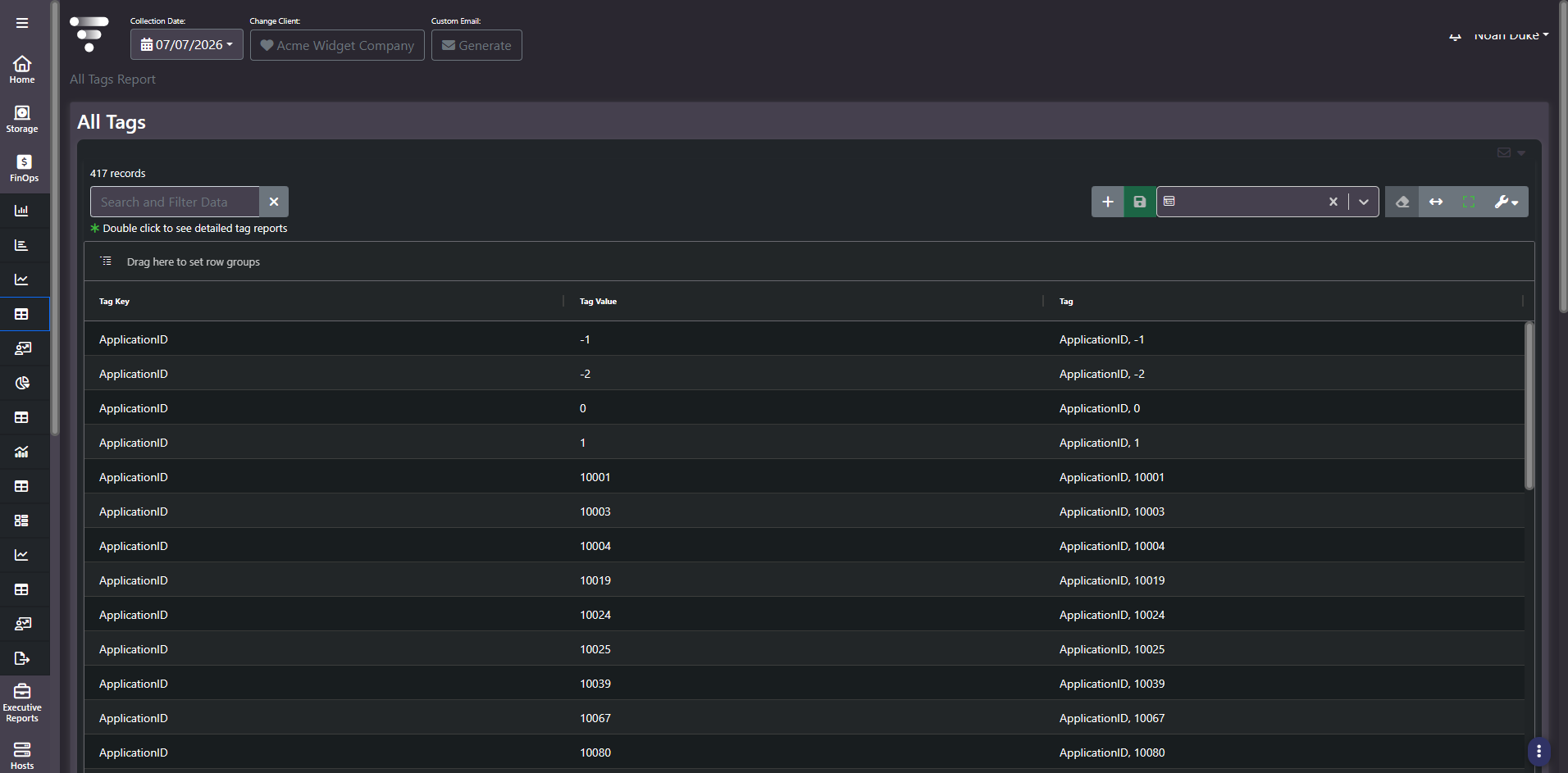Go to Home in sidebar

click(x=22, y=70)
